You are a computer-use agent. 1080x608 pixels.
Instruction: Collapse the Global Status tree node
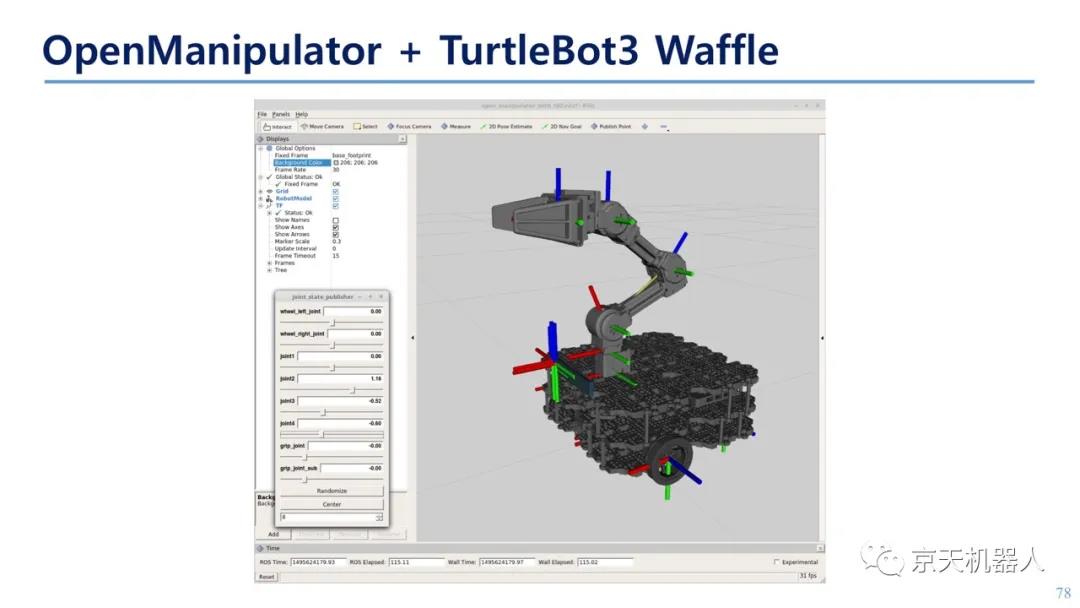260,177
